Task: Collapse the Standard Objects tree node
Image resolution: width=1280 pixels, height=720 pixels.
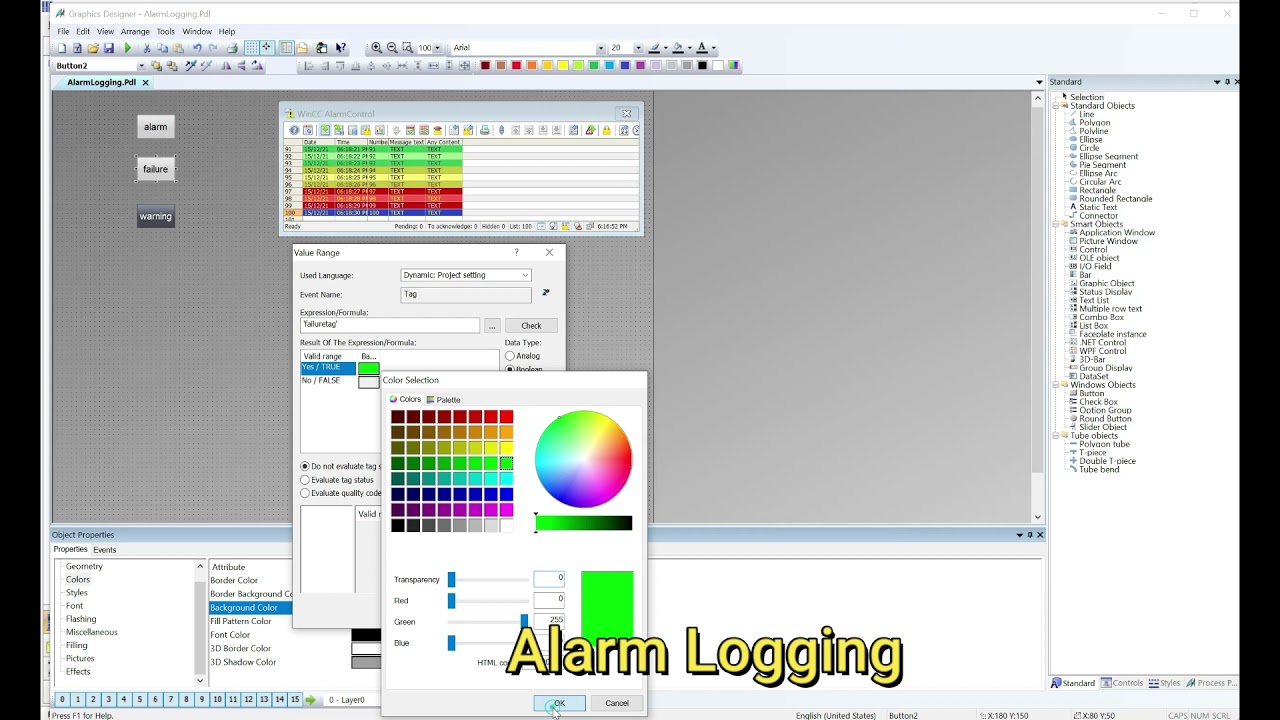Action: tap(1056, 106)
